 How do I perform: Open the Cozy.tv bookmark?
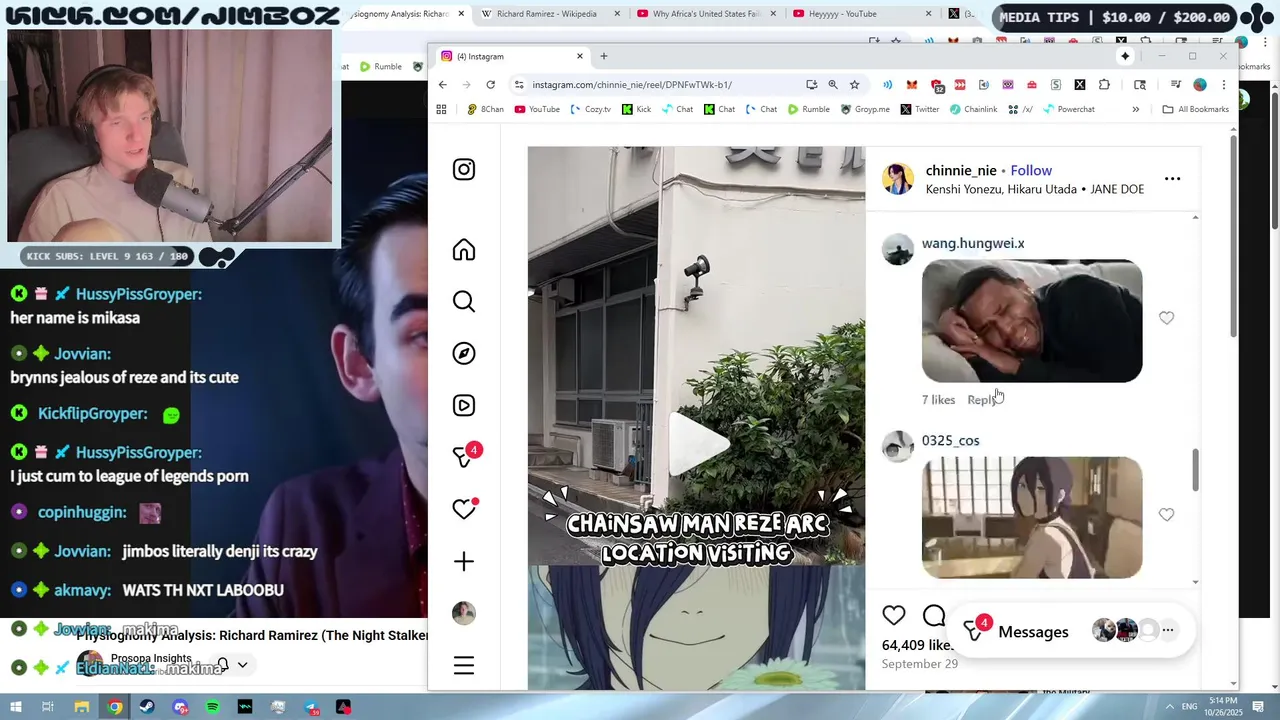point(590,109)
